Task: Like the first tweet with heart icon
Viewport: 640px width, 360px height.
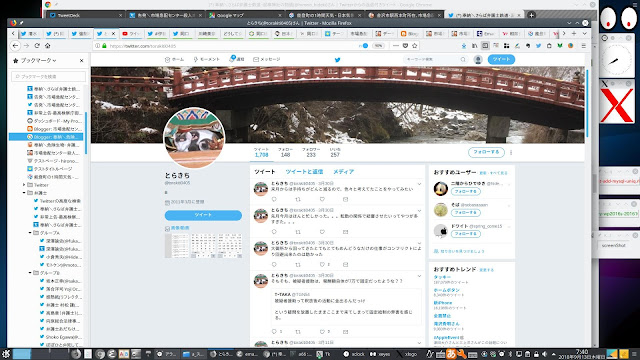Action: (322, 199)
